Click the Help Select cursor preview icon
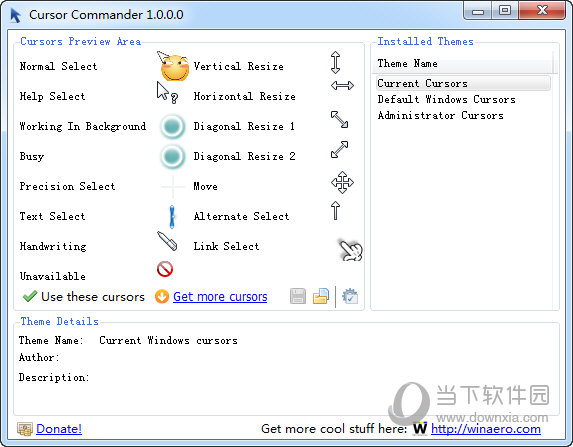 167,92
